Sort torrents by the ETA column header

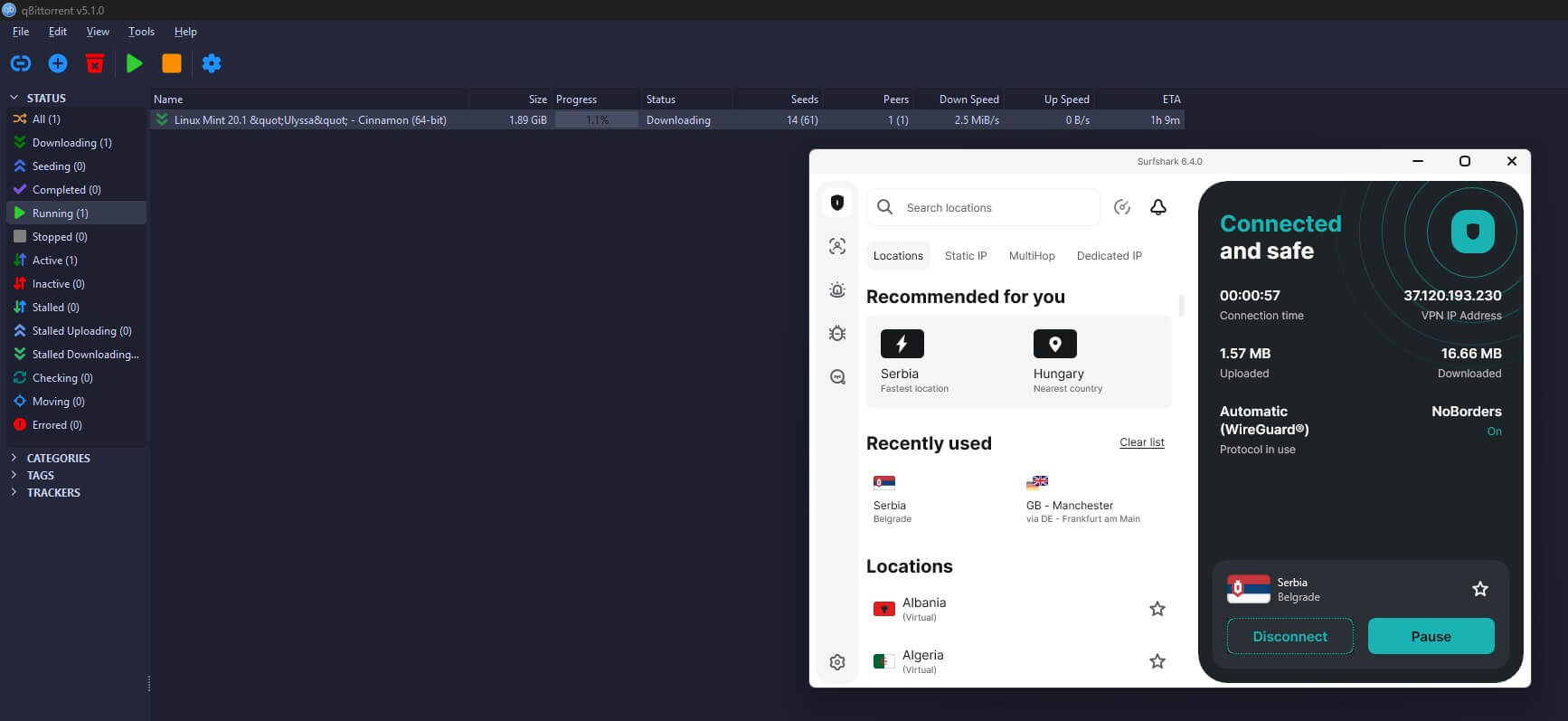(x=1139, y=100)
